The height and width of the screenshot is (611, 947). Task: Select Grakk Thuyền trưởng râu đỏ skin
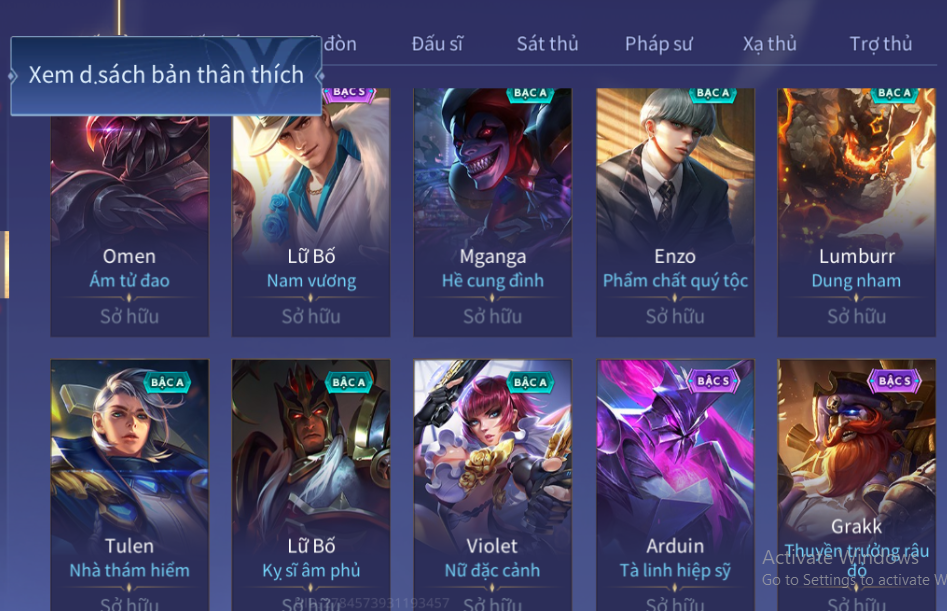(856, 485)
